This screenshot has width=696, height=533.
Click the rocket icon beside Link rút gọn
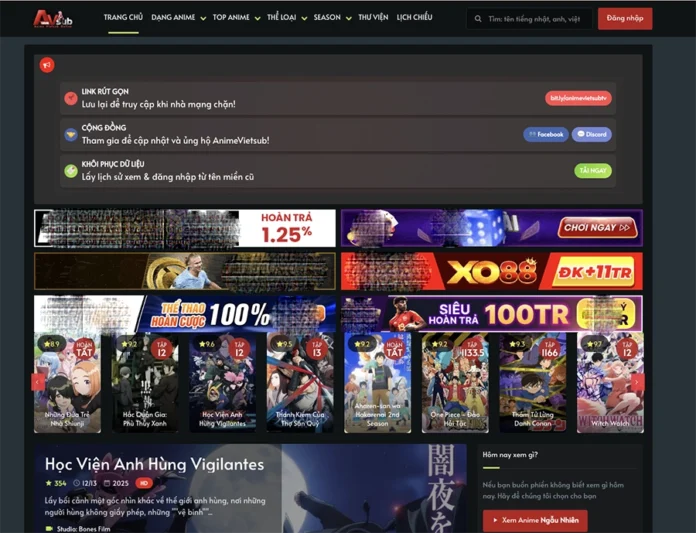tap(71, 98)
